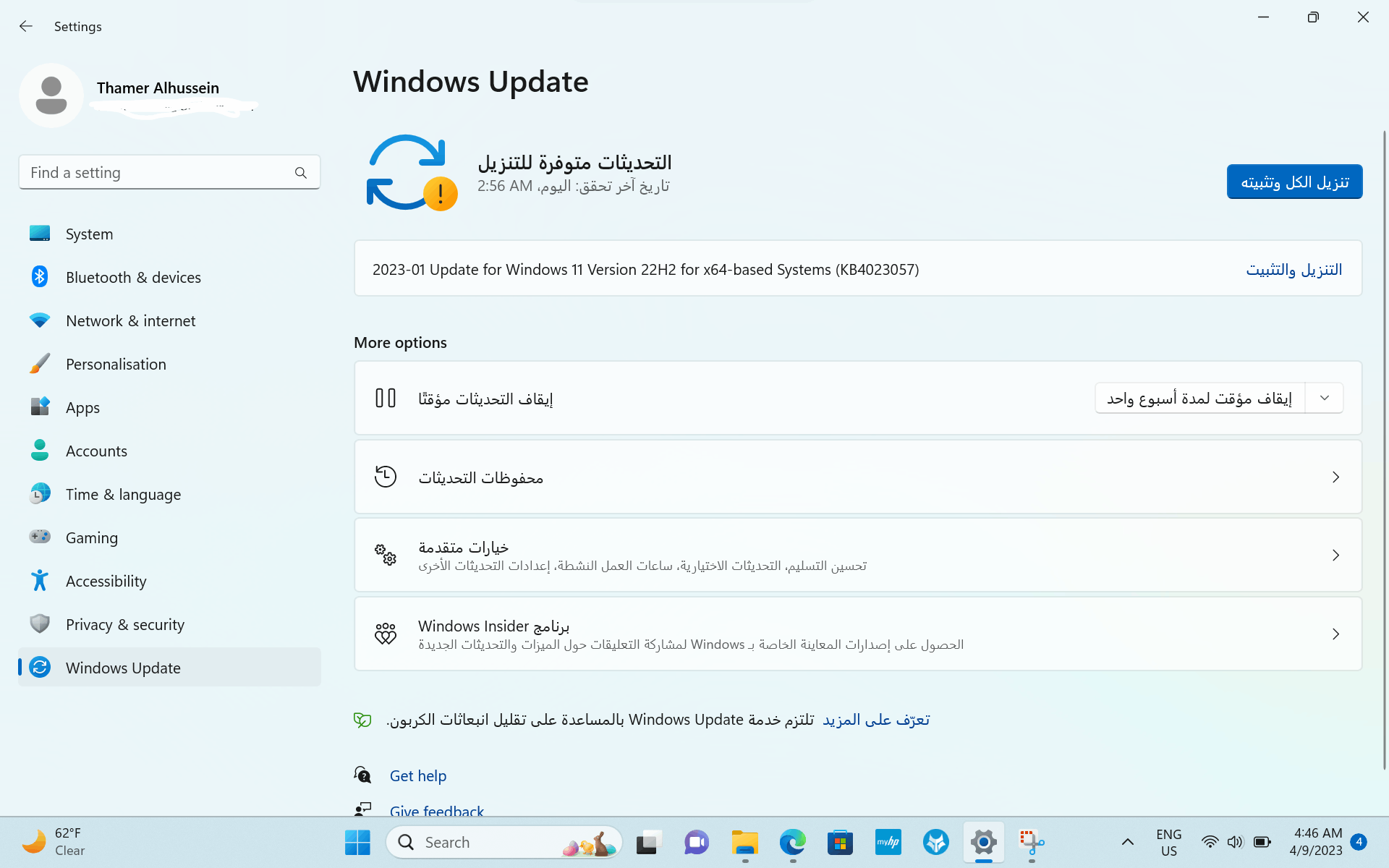Click the back arrow in Settings header

26,27
